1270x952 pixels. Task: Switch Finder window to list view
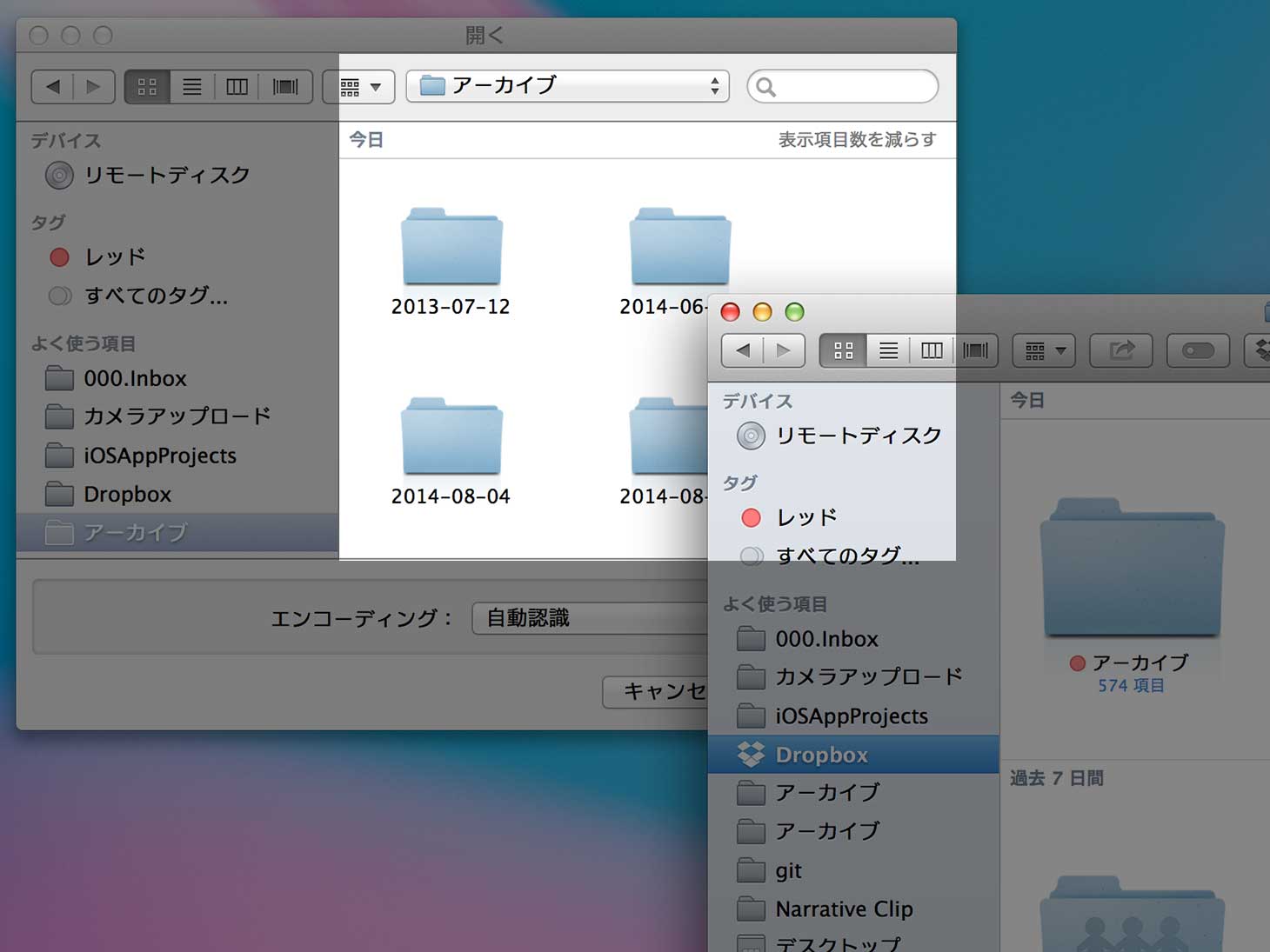tap(888, 350)
